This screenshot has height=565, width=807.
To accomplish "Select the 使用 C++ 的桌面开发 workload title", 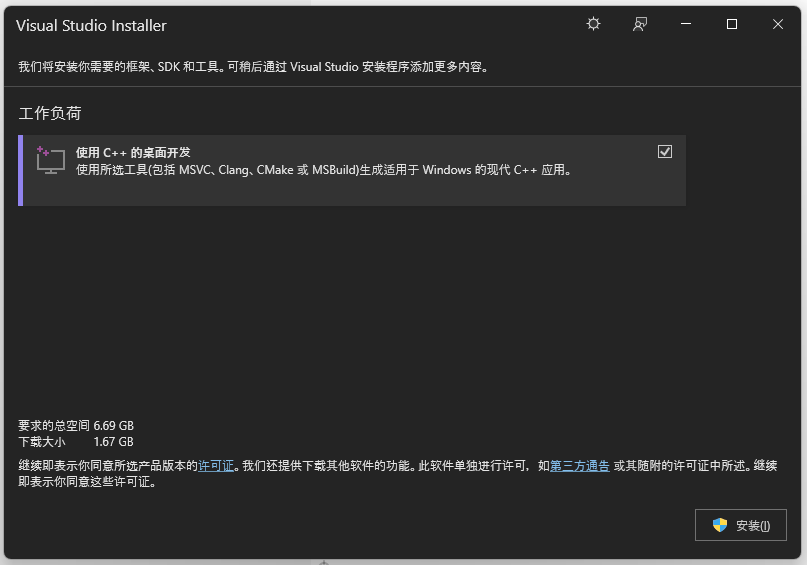I will pyautogui.click(x=133, y=152).
